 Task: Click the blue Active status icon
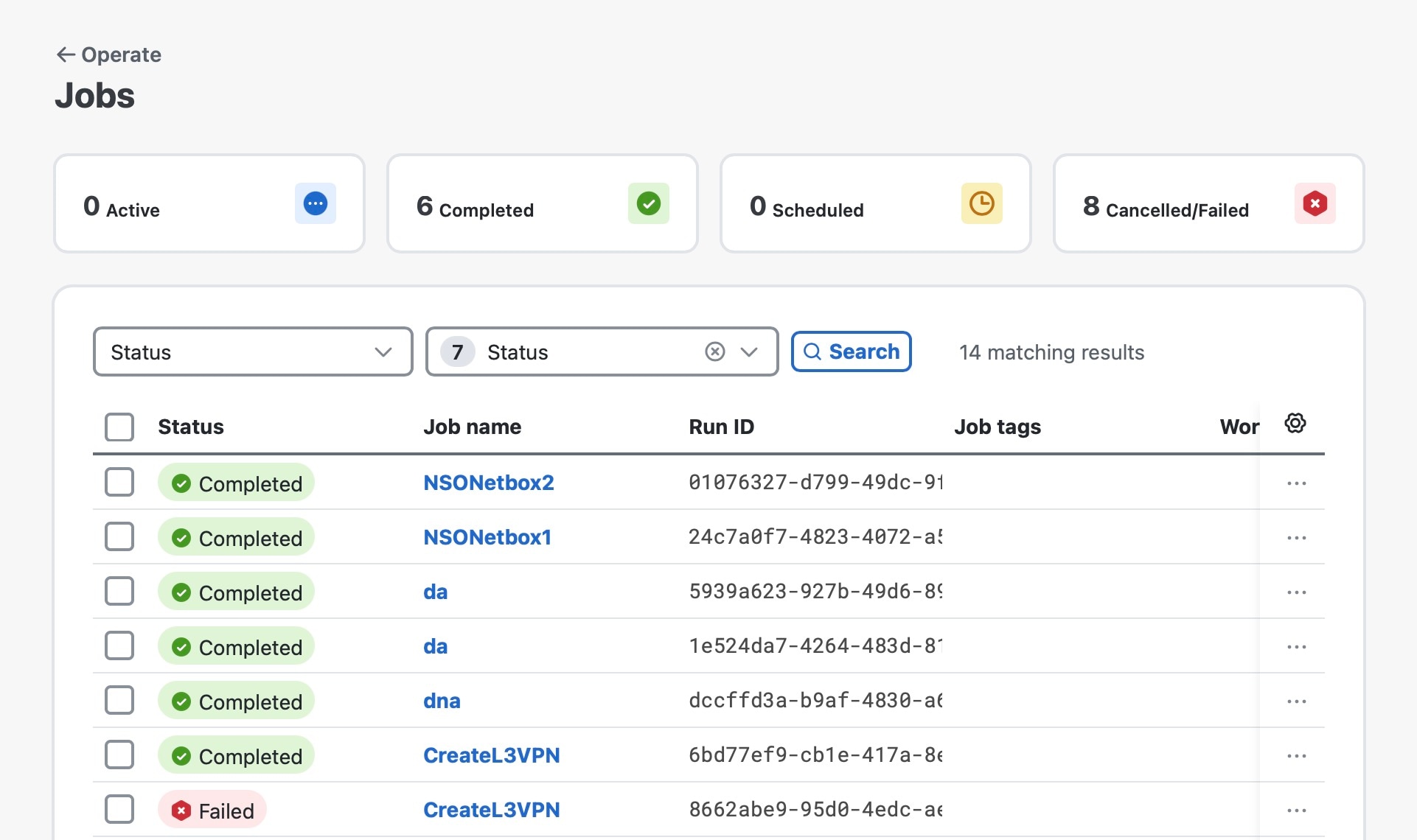316,203
